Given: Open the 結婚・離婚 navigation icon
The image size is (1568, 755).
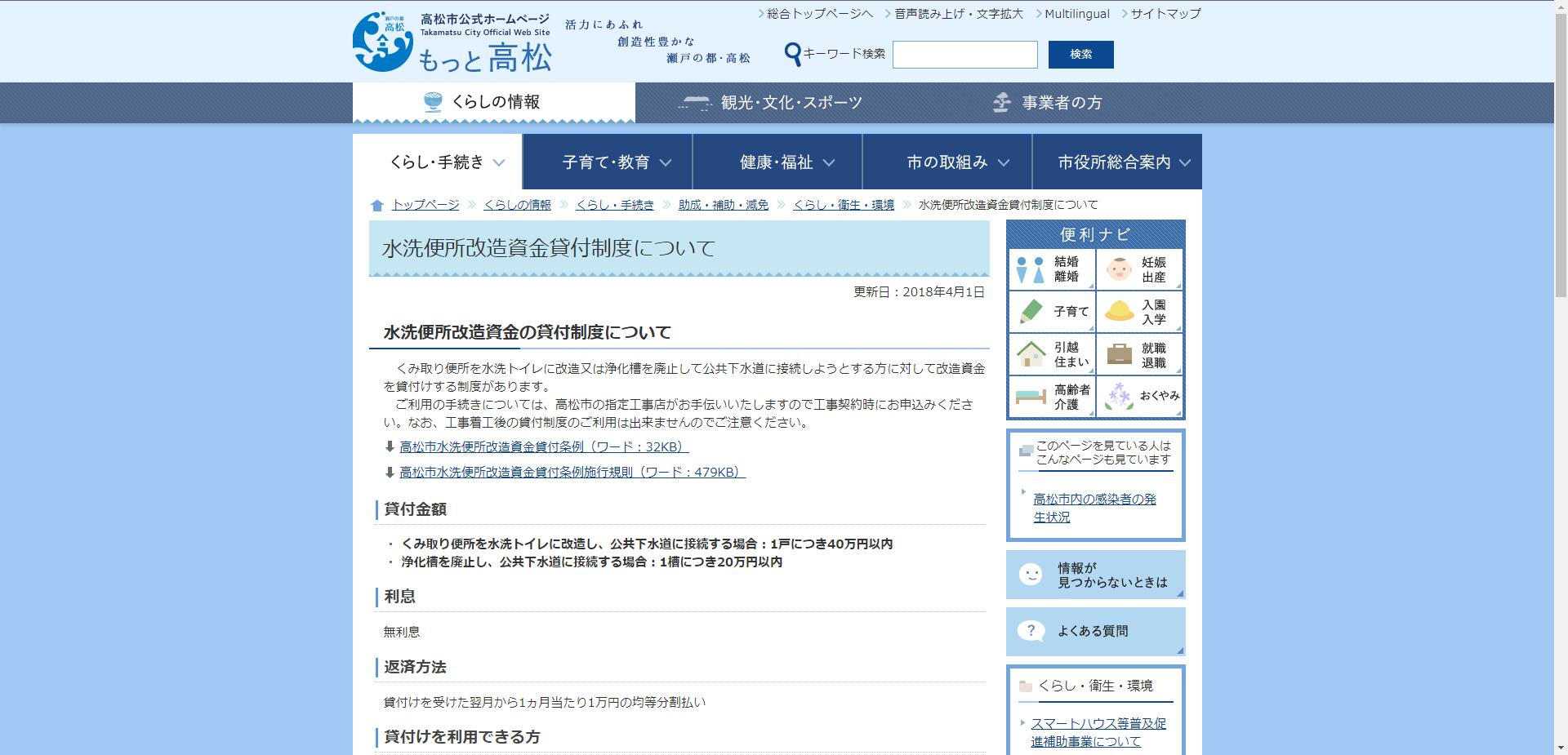Looking at the screenshot, I should click(1051, 269).
